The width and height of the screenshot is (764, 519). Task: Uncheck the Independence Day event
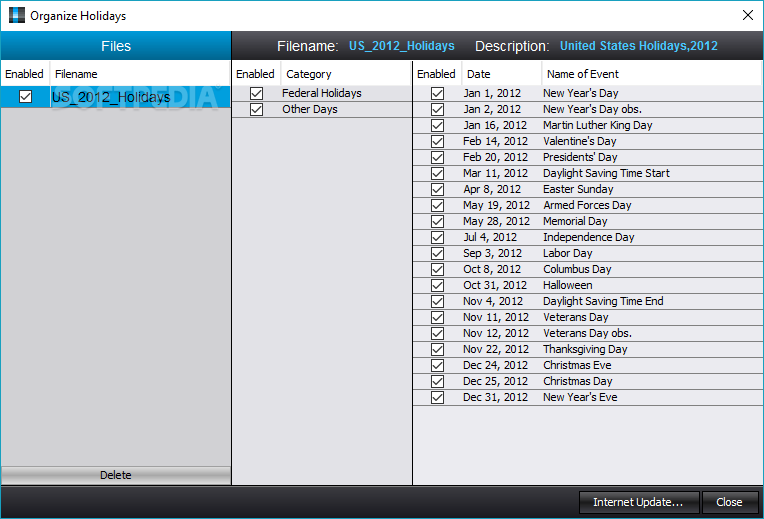coord(438,237)
